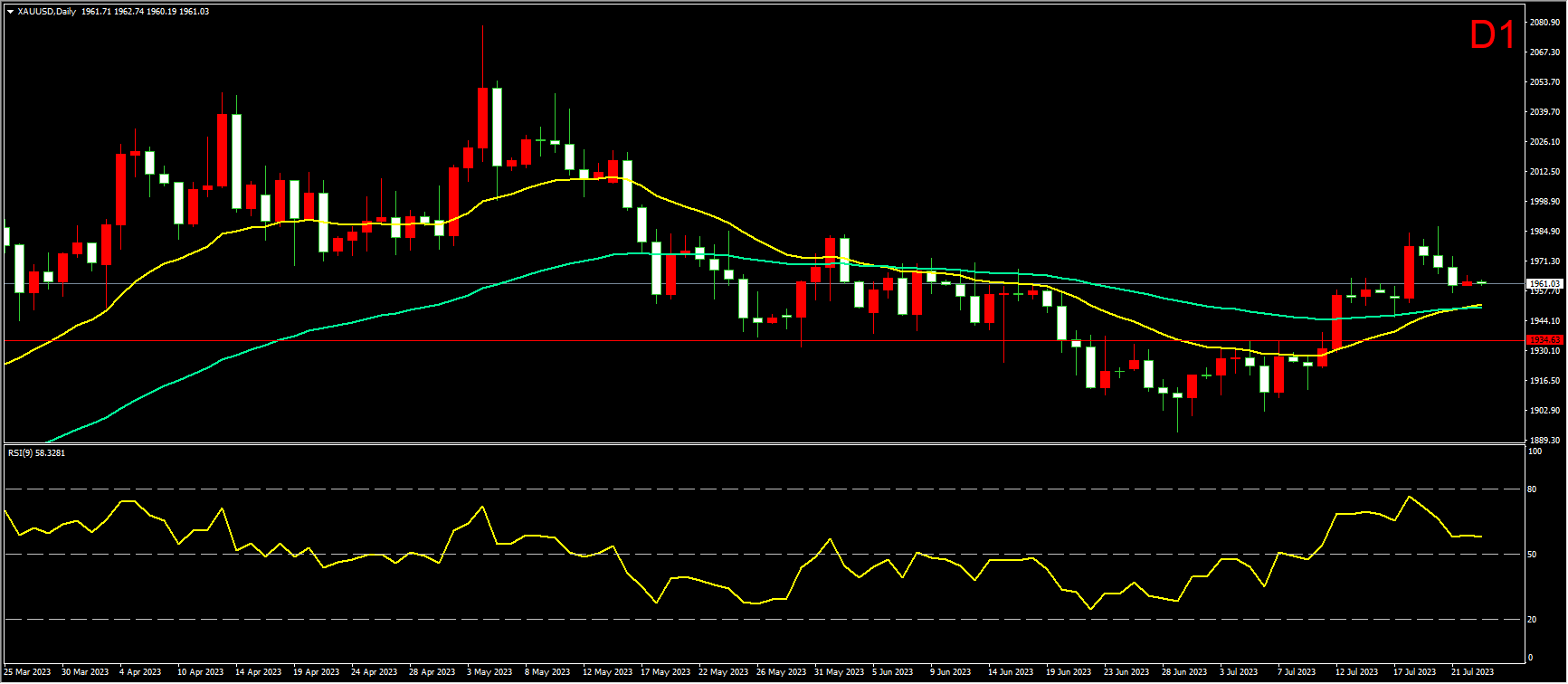1568x684 pixels.
Task: Click the 23 Jun 2023 date label
Action: [x=1126, y=672]
